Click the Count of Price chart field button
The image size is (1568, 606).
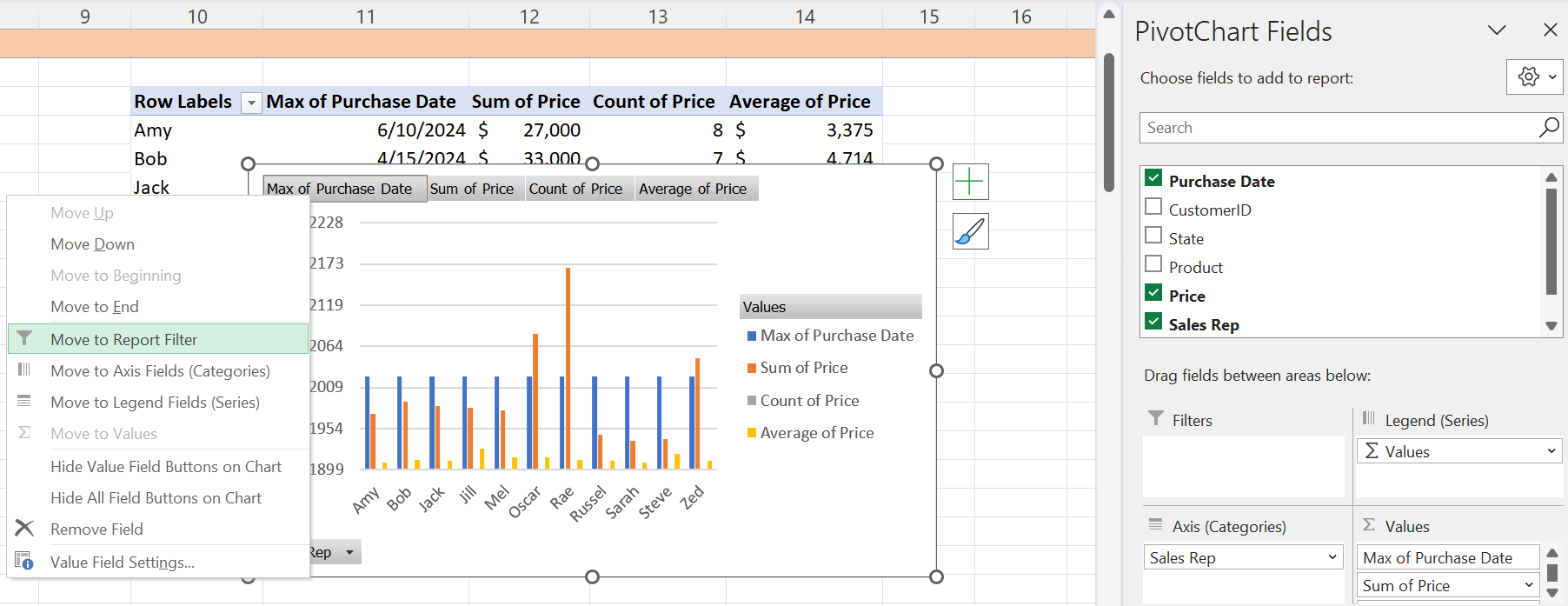click(x=575, y=189)
